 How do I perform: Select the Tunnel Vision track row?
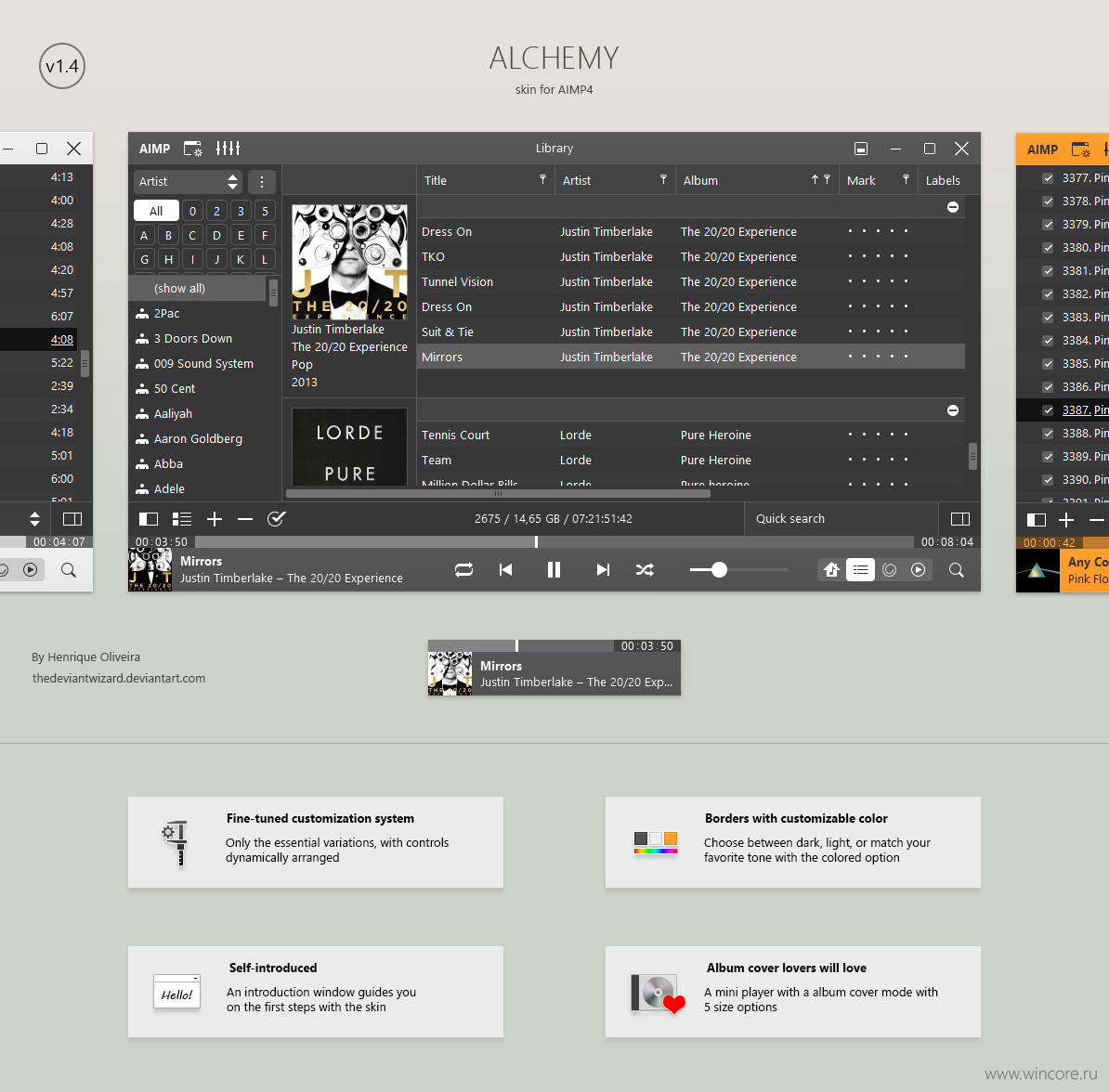tap(690, 282)
